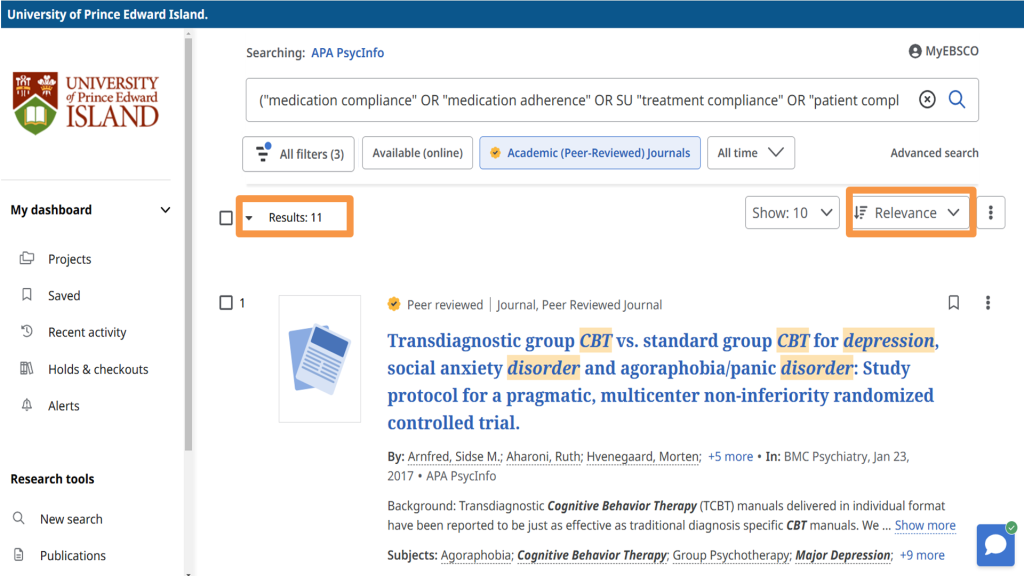Open Projects in the sidebar
1024x576 pixels.
click(x=69, y=259)
